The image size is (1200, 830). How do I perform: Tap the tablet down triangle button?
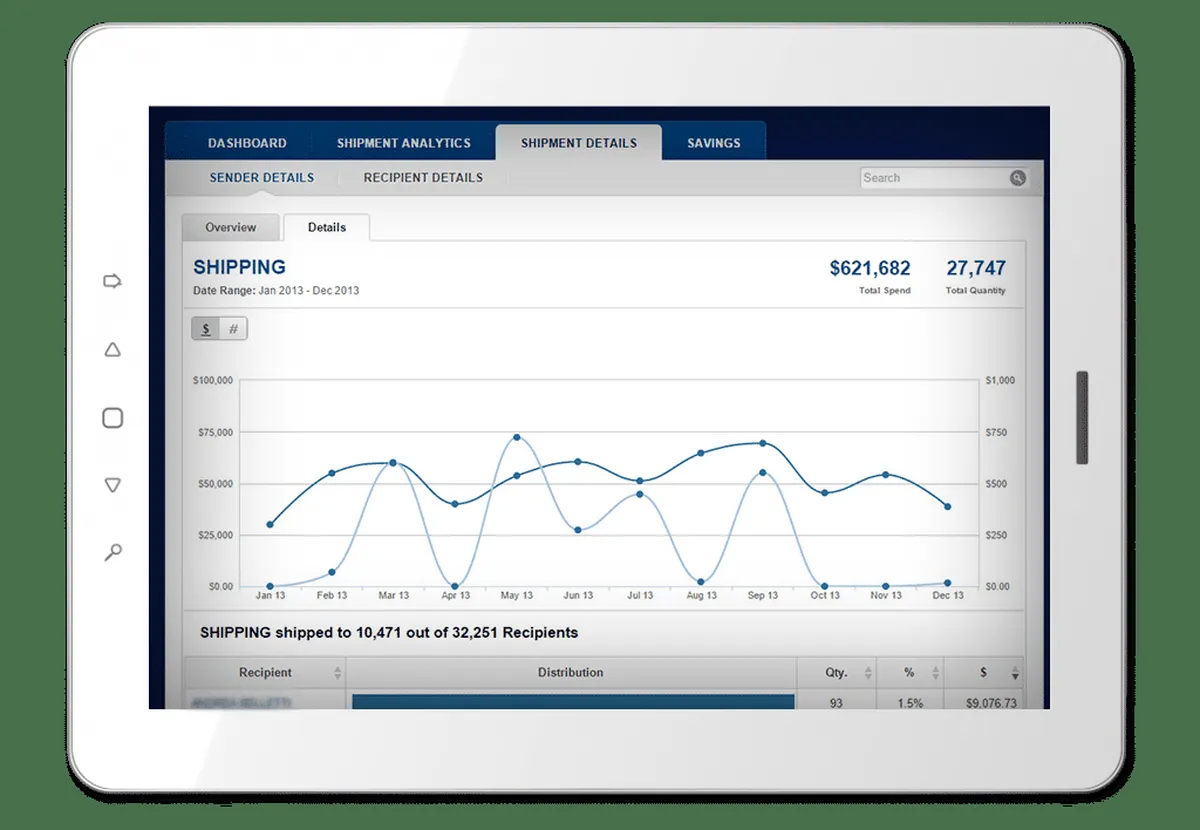click(x=113, y=485)
